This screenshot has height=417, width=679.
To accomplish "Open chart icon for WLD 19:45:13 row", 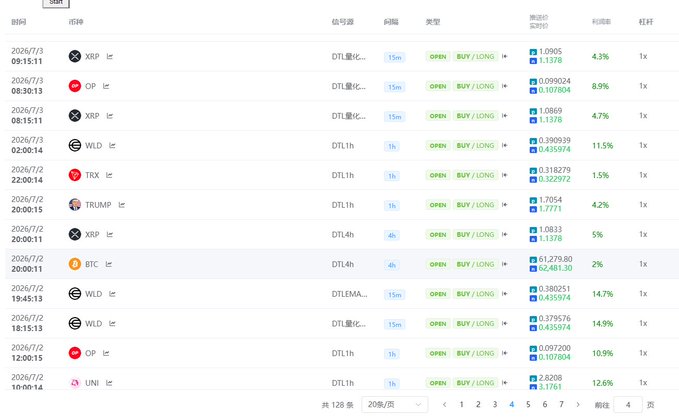I will pyautogui.click(x=112, y=294).
